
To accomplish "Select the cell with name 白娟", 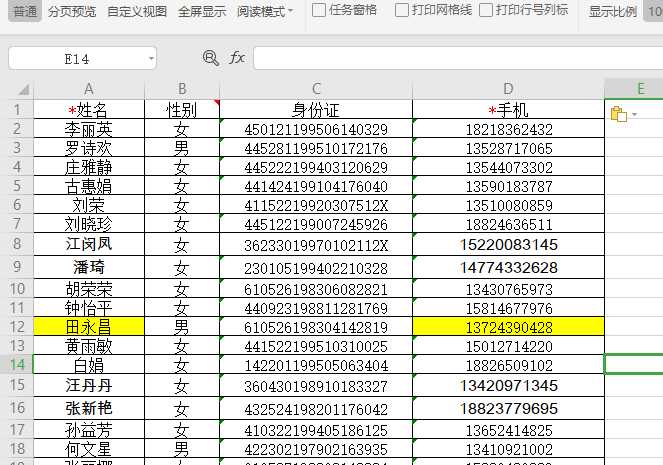I will click(x=89, y=364).
